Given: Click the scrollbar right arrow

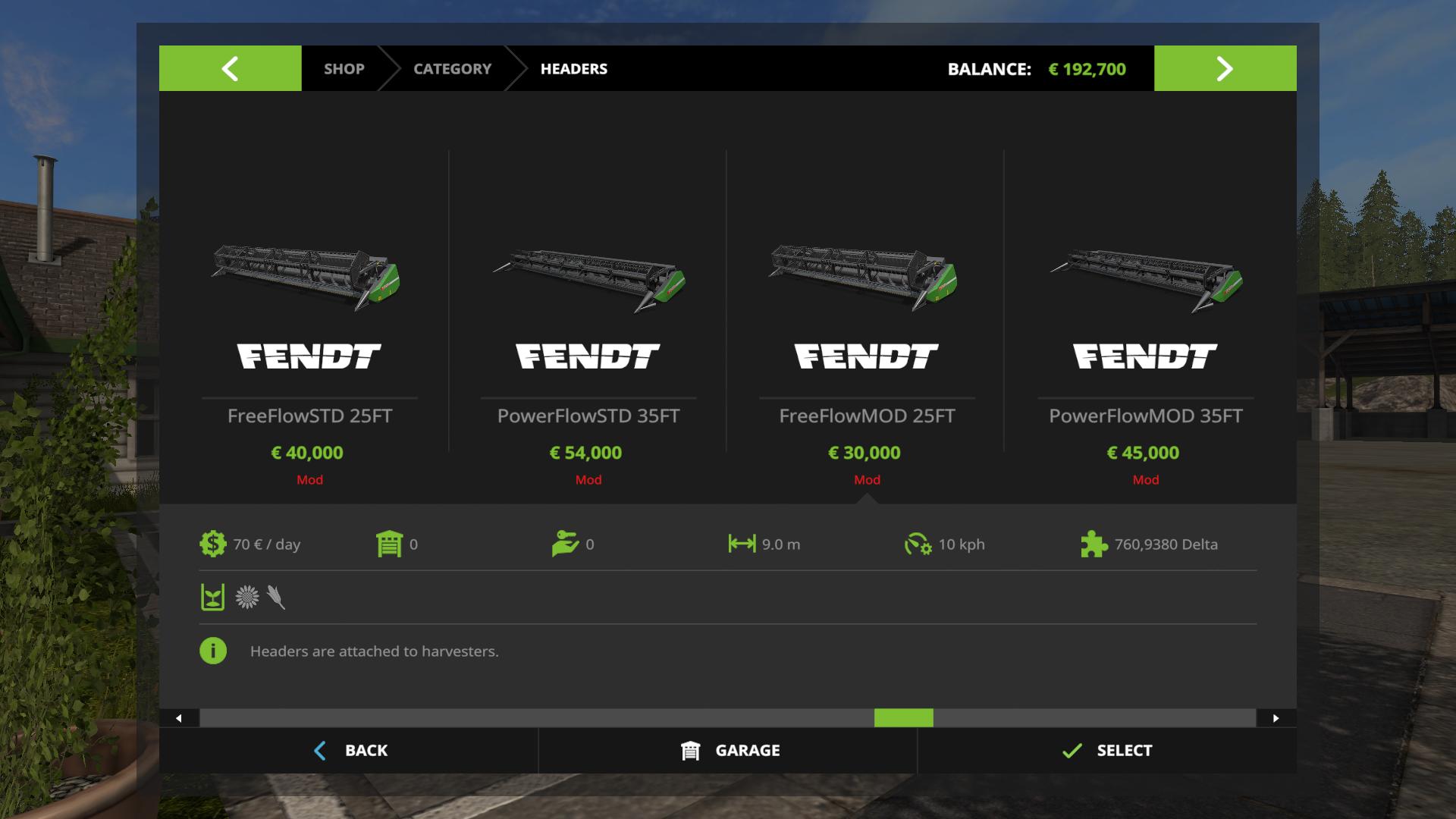Looking at the screenshot, I should pyautogui.click(x=1276, y=717).
